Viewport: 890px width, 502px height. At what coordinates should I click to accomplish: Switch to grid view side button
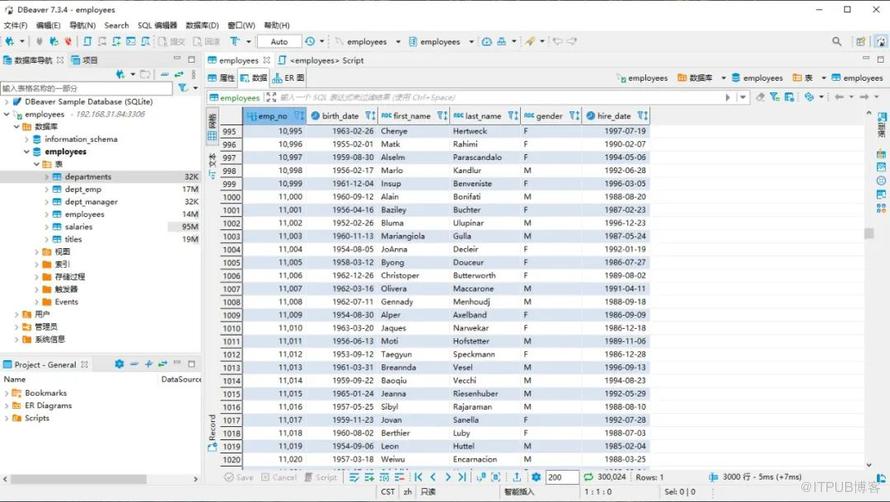pyautogui.click(x=212, y=127)
